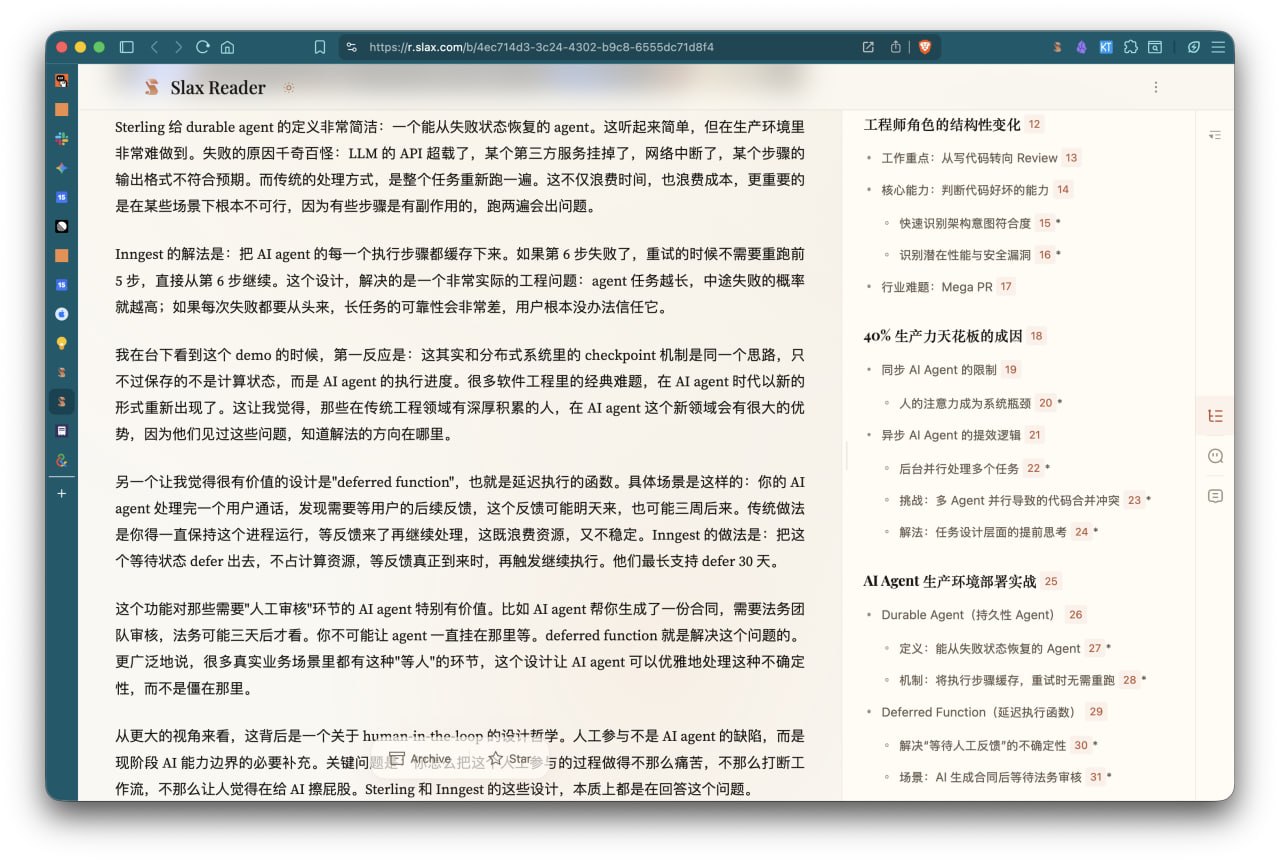Open outline item 工作重点:从写代码转向 Review
This screenshot has width=1280, height=861.
point(969,157)
